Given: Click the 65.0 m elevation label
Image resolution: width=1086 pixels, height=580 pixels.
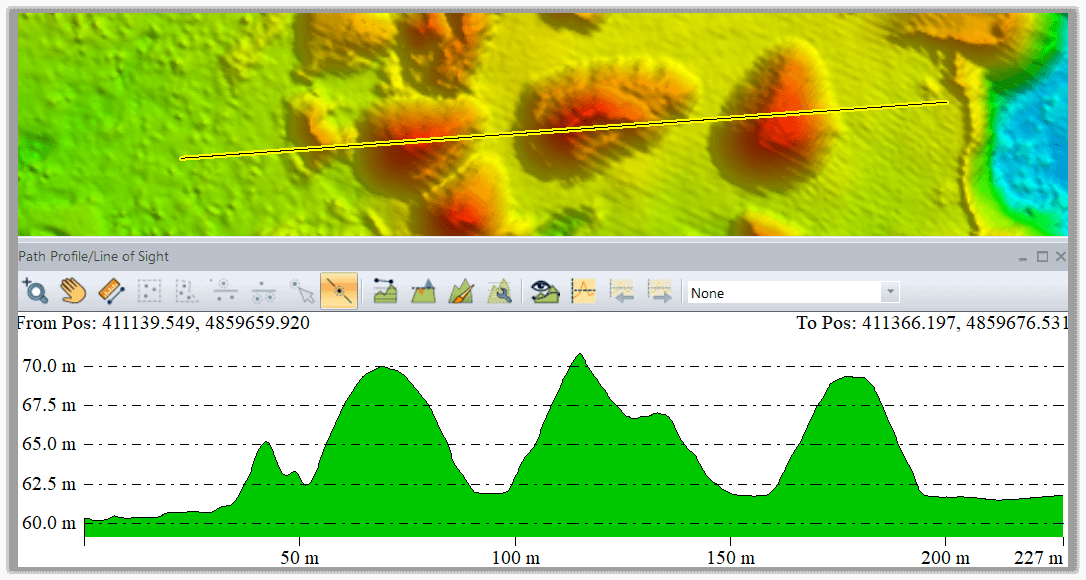Looking at the screenshot, I should (x=48, y=444).
